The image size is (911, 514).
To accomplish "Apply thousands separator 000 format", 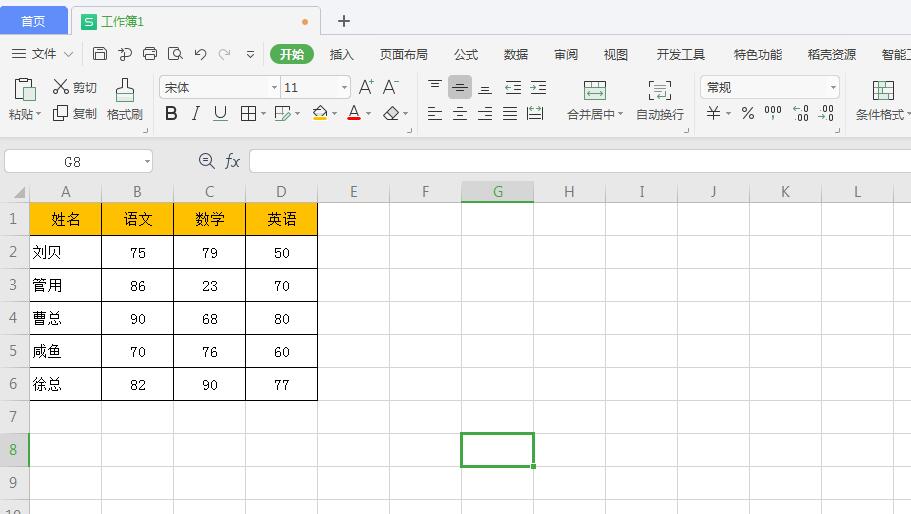I will click(x=773, y=113).
